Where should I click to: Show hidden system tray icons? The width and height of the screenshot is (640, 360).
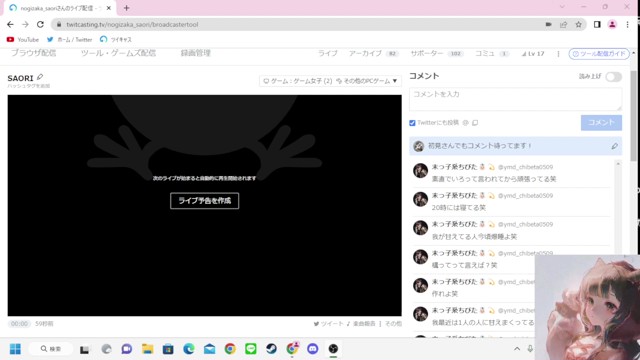tap(517, 349)
